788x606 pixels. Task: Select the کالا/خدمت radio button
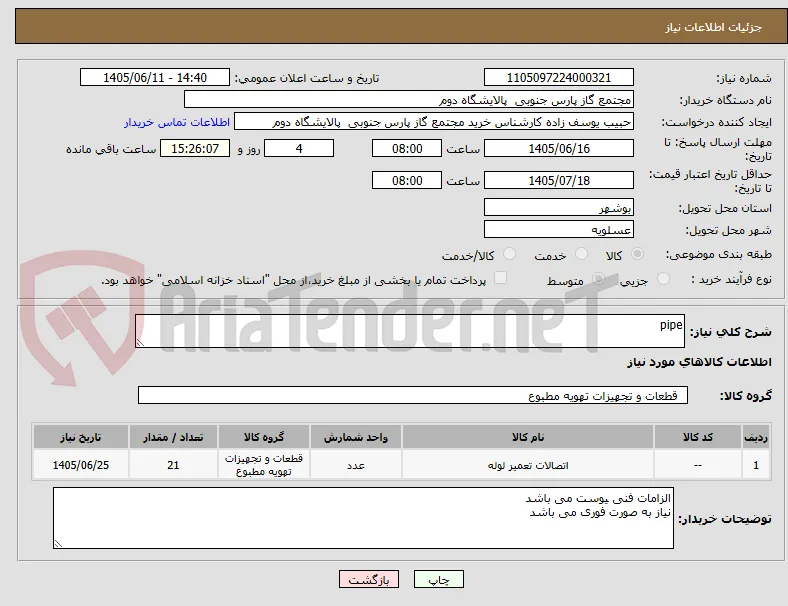pyautogui.click(x=510, y=254)
